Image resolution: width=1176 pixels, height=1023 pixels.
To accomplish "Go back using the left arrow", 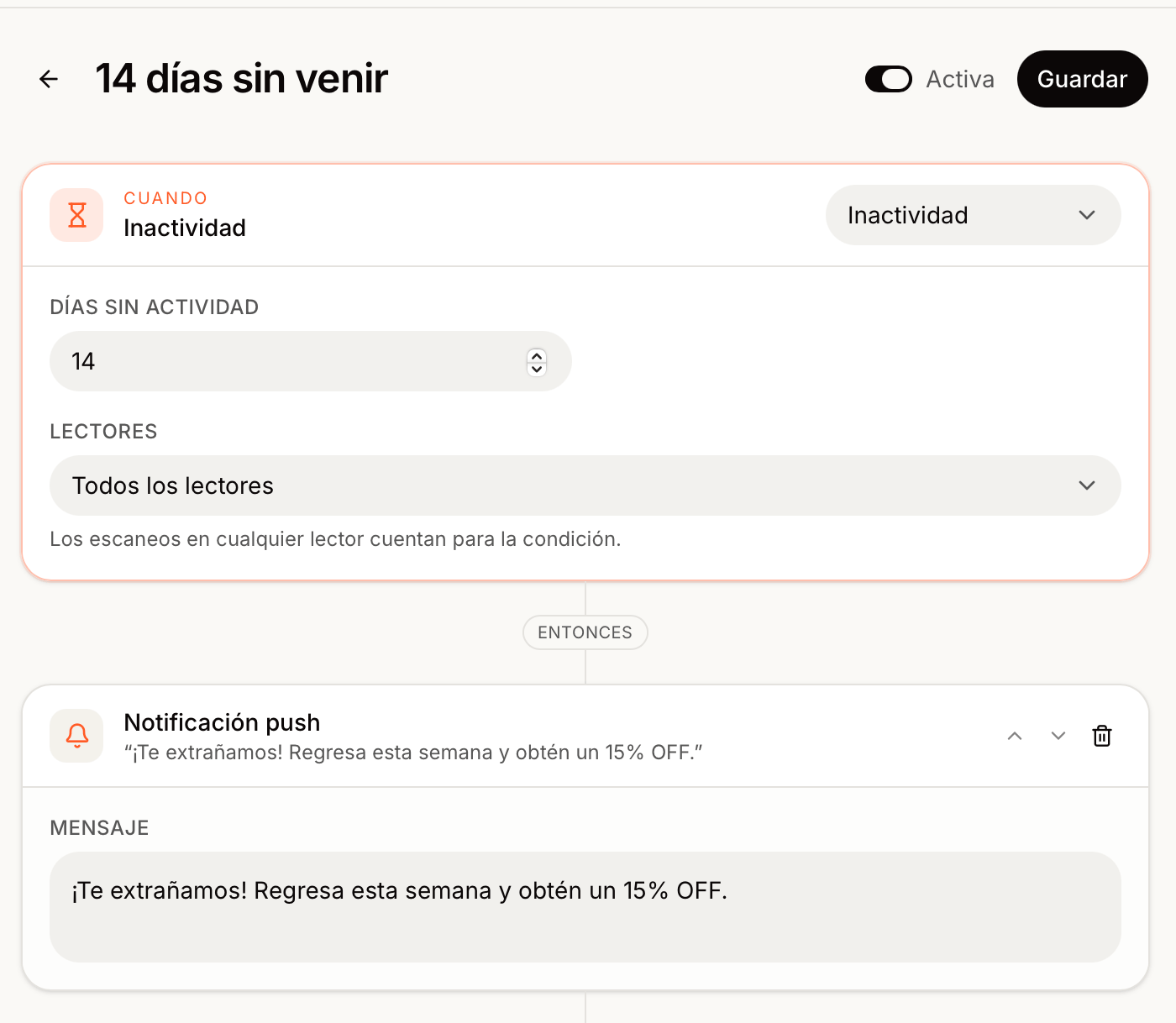I will coord(49,79).
